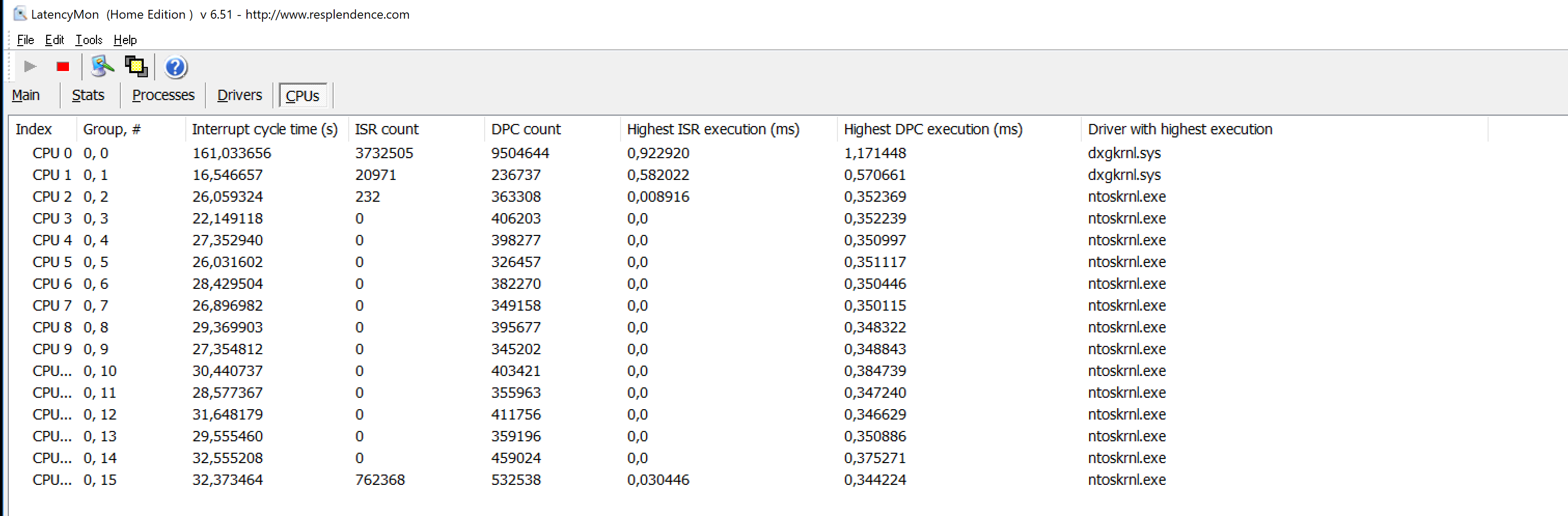Switch to the Drivers tab
The height and width of the screenshot is (516, 1568).
(239, 95)
